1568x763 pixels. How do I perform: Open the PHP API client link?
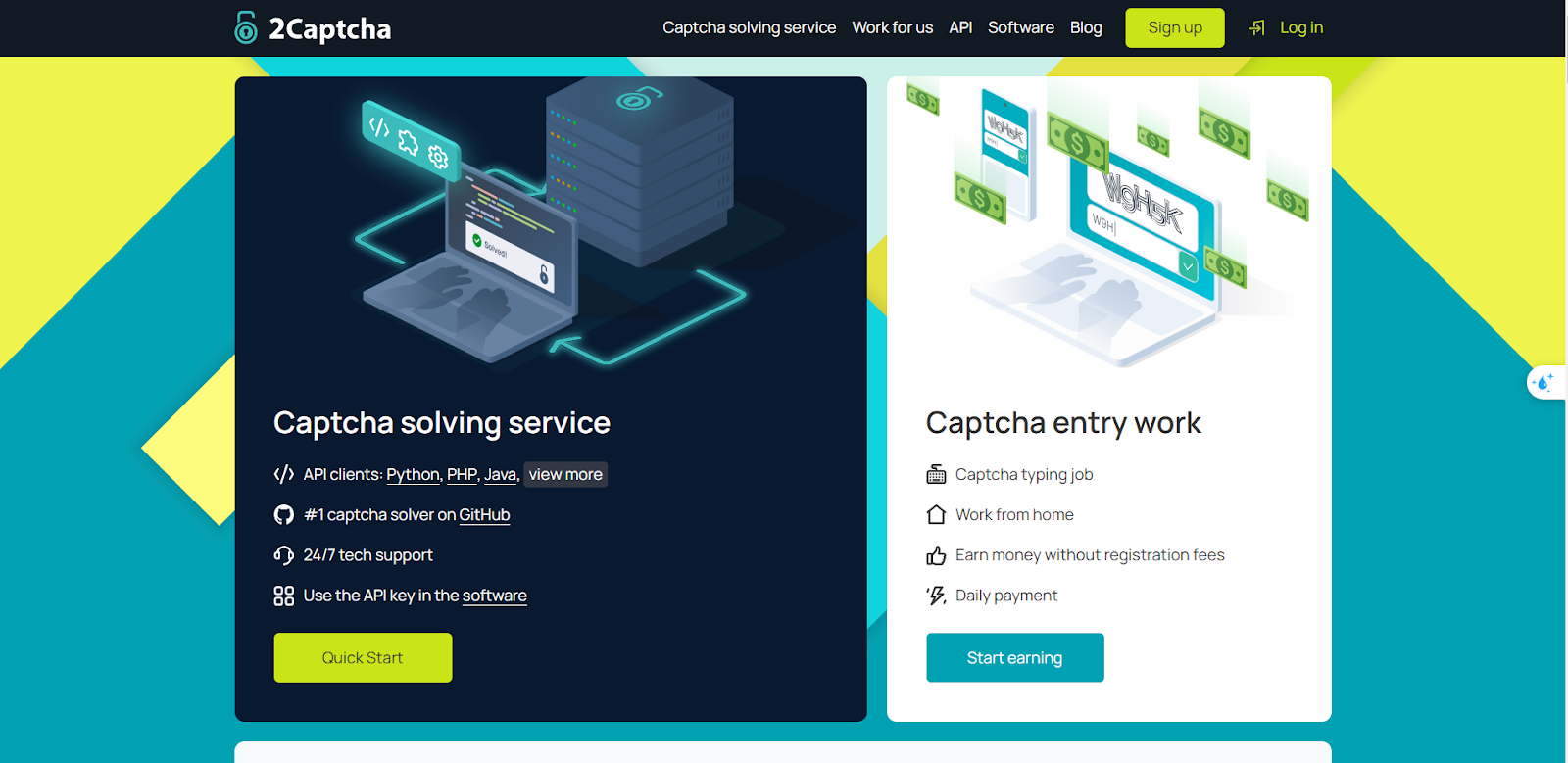(x=462, y=474)
